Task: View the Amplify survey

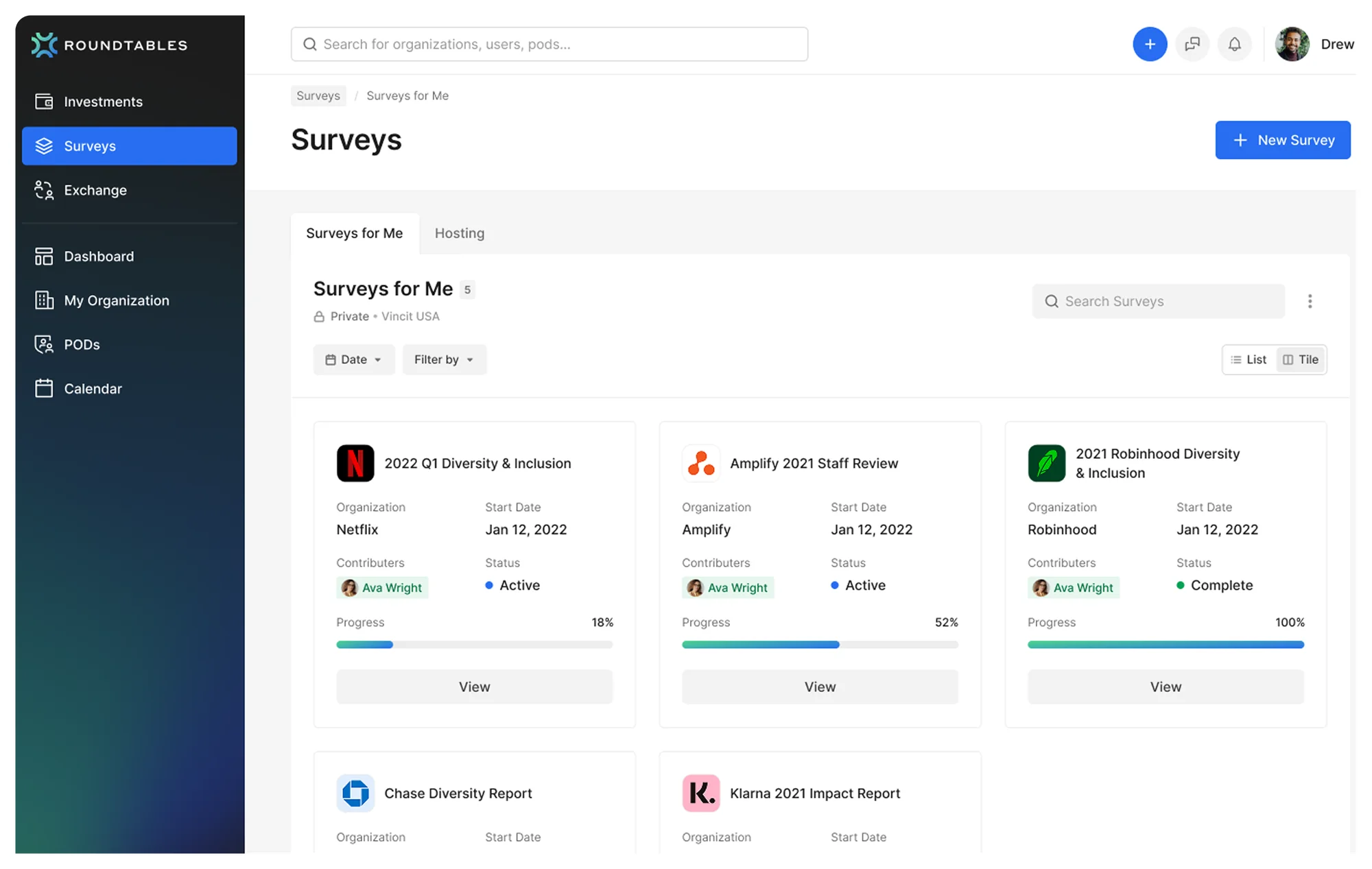Action: click(820, 687)
